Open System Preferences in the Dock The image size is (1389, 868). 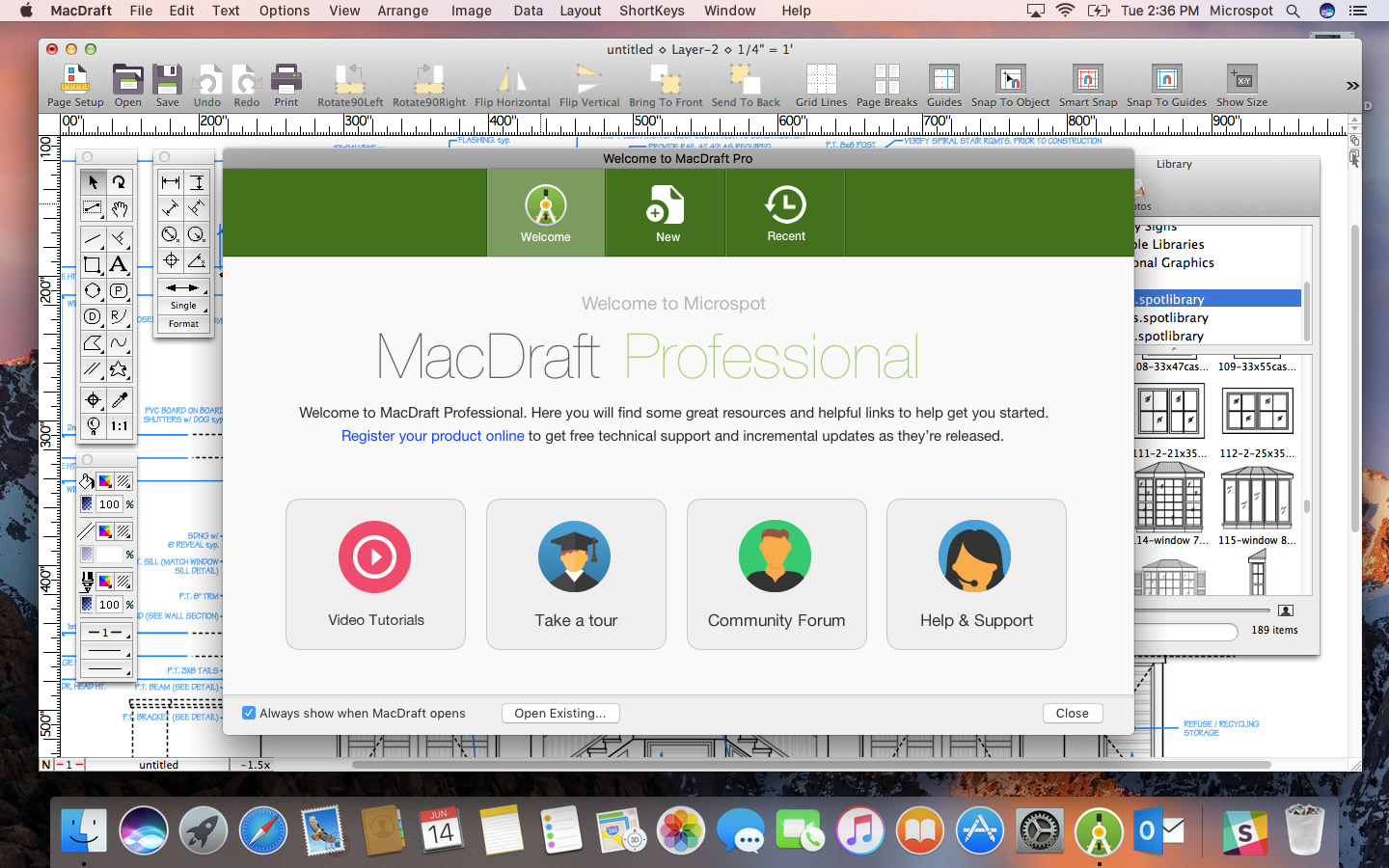(1040, 829)
